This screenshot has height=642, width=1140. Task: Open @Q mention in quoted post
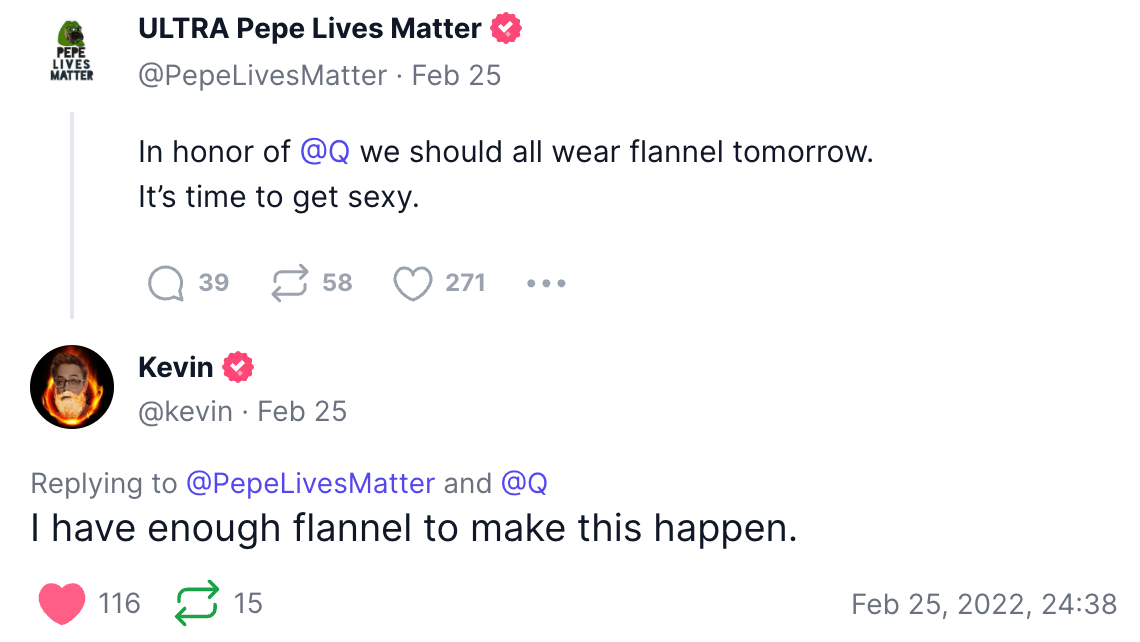click(325, 153)
